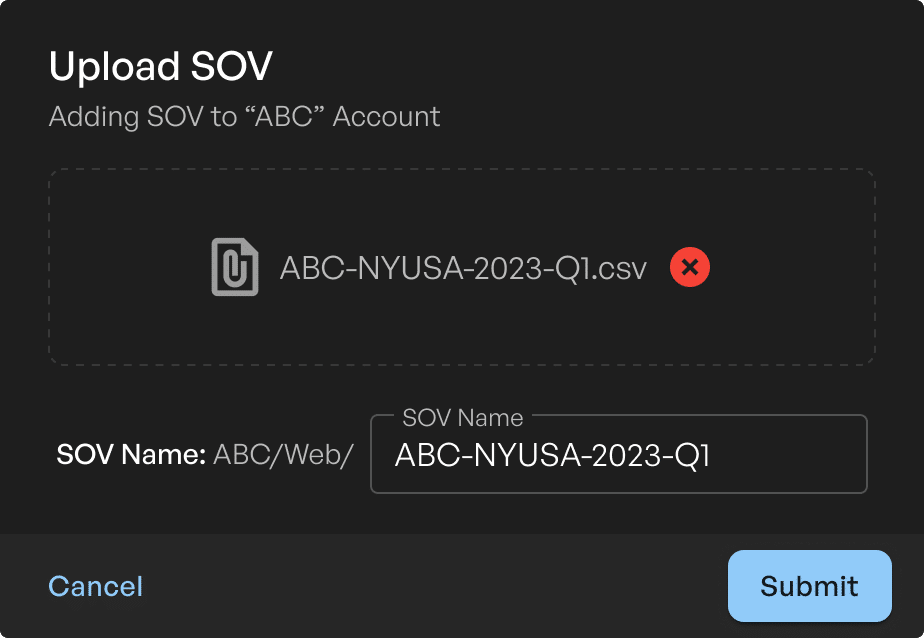Select the ABC-NYUSA-2023-Q1.csv file name

pyautogui.click(x=463, y=268)
